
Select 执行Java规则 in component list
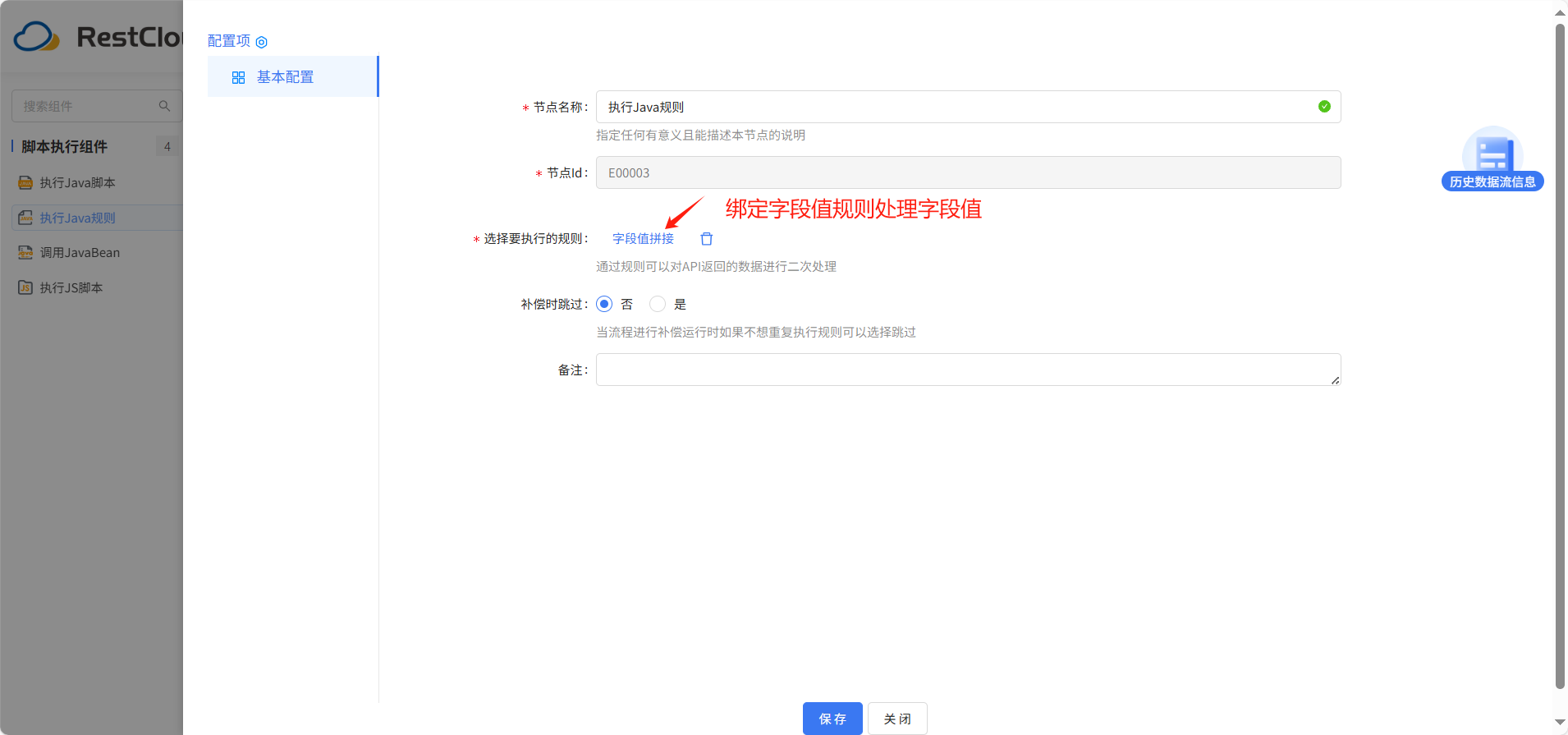click(78, 218)
